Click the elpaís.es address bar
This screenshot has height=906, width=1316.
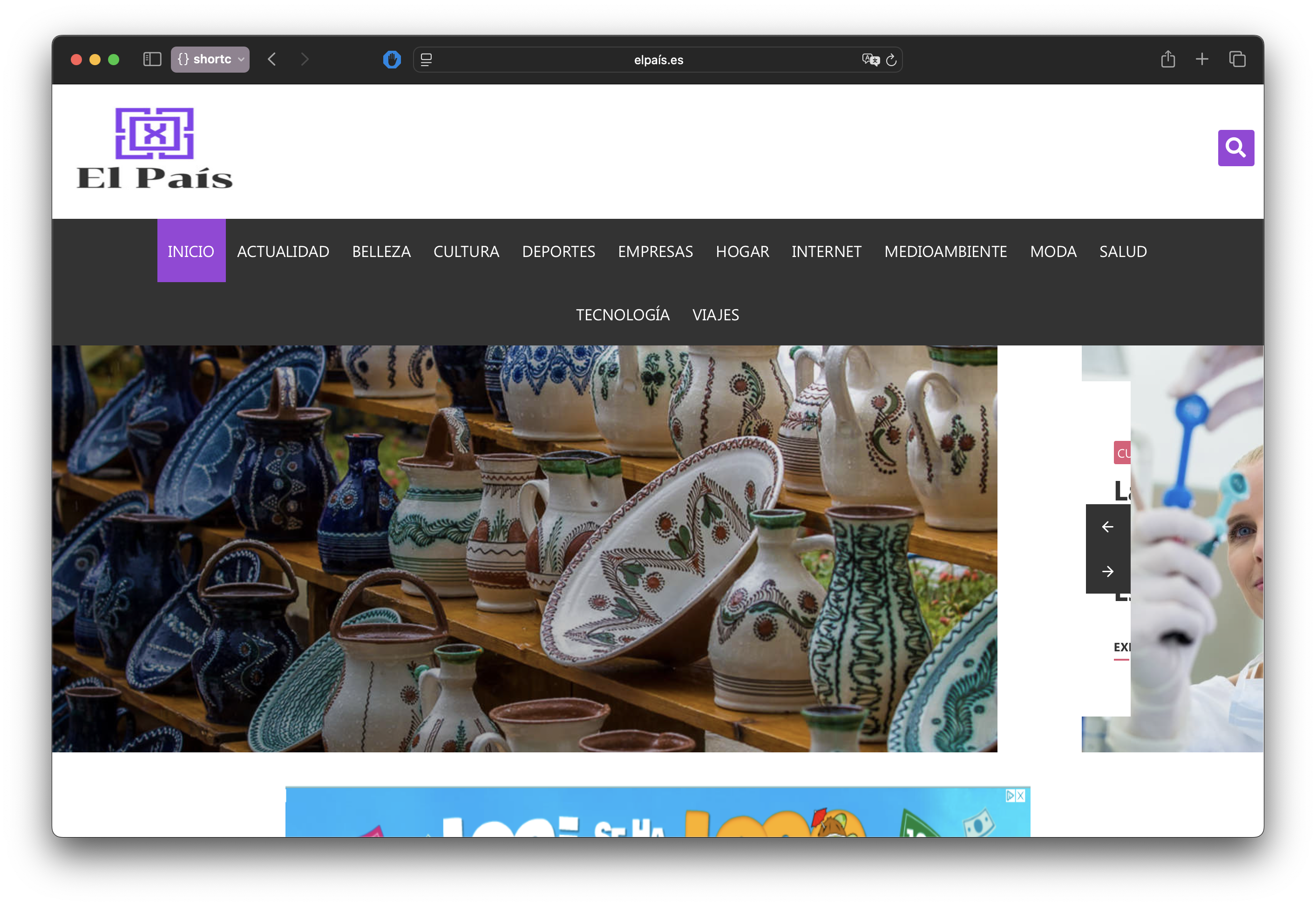pos(658,60)
